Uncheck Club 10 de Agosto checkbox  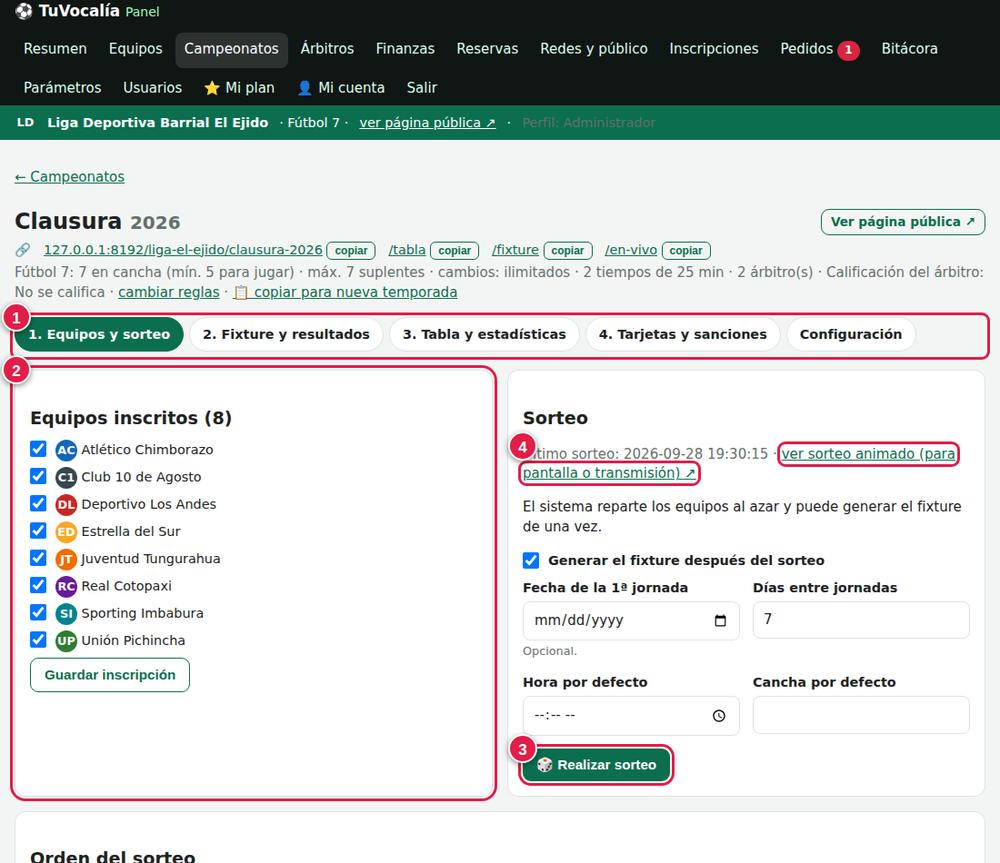click(x=38, y=476)
